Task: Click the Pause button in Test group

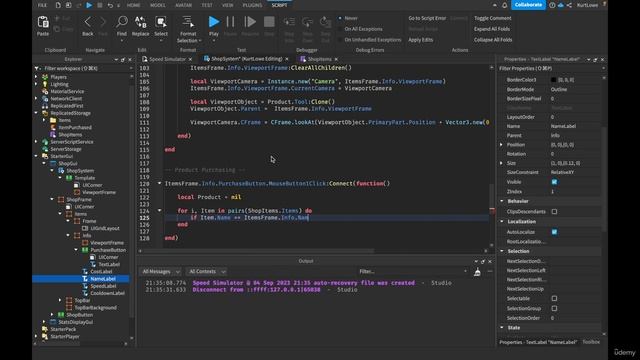Action: [231, 22]
